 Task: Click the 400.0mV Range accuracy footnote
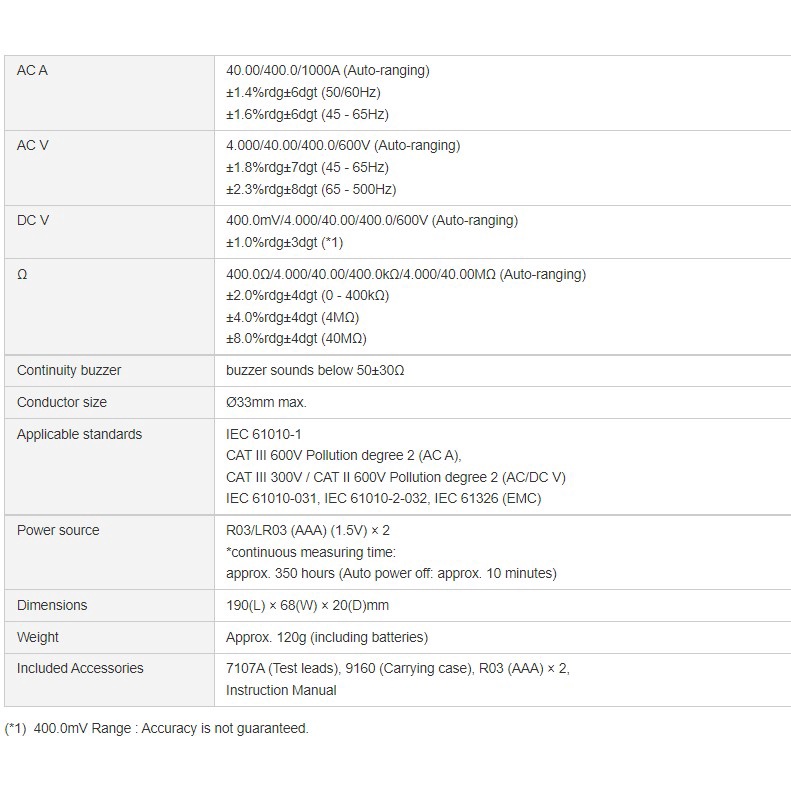pos(156,728)
